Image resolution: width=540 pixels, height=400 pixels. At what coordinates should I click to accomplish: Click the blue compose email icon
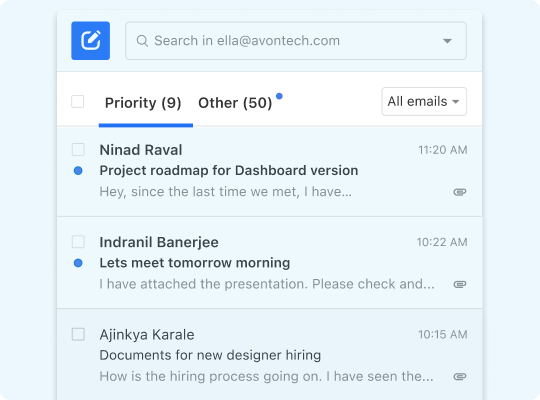tap(91, 41)
